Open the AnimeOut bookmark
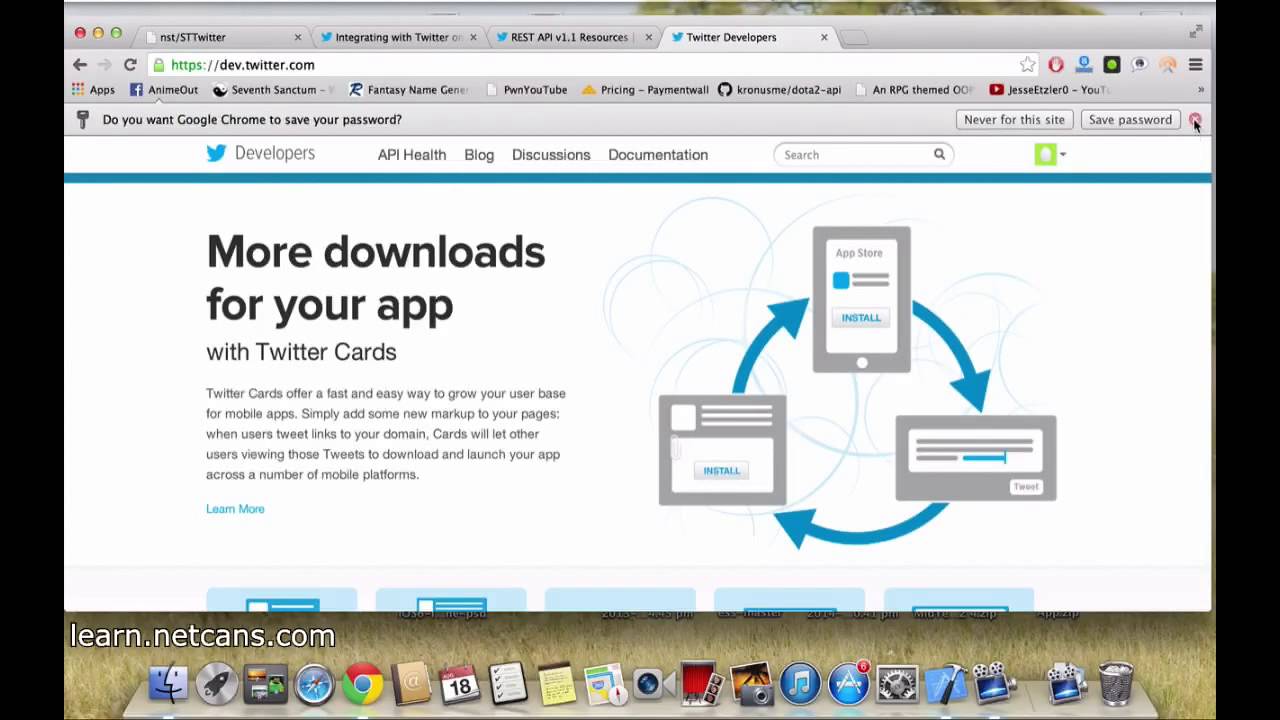Image resolution: width=1280 pixels, height=720 pixels. point(164,90)
